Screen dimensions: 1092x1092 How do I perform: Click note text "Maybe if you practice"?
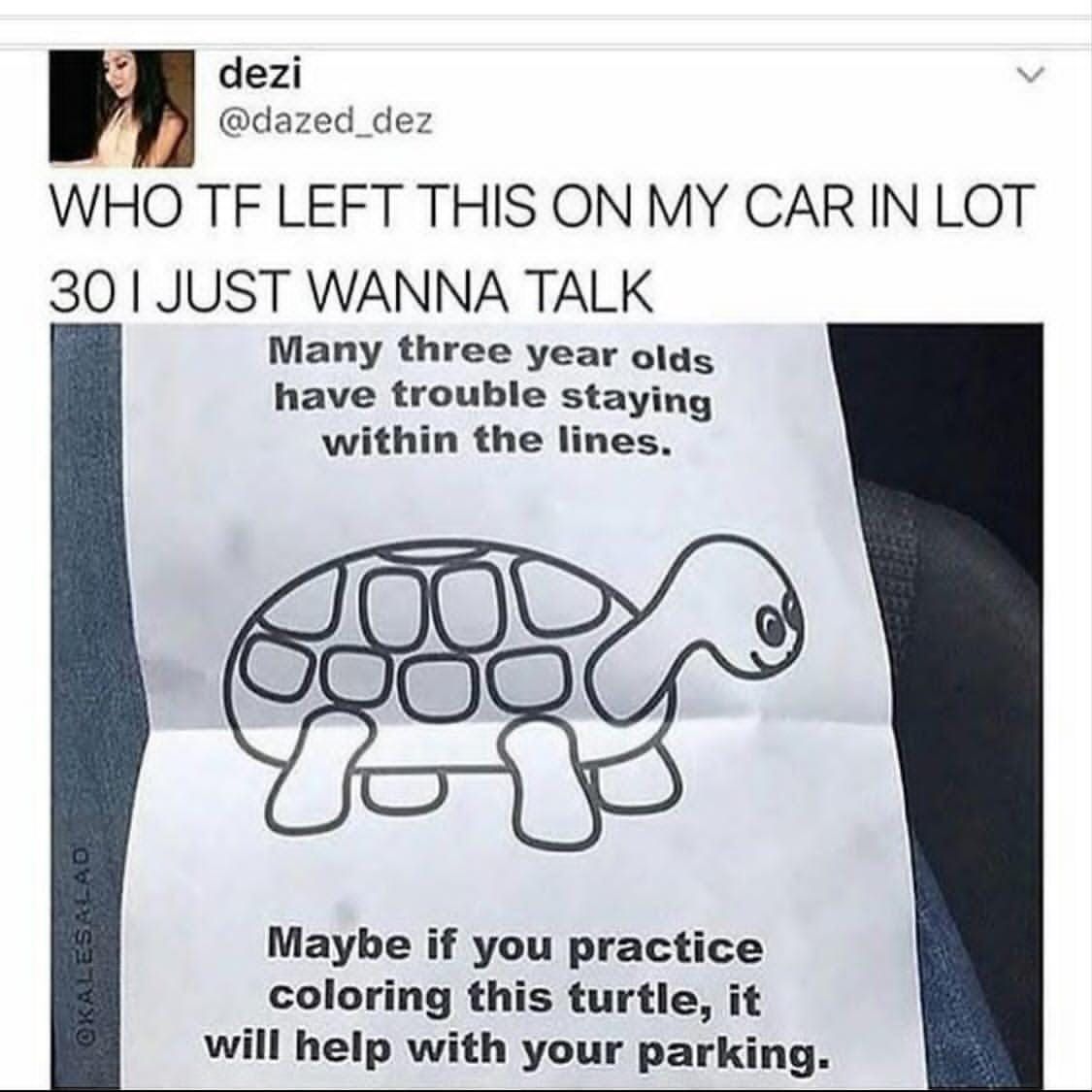(515, 947)
